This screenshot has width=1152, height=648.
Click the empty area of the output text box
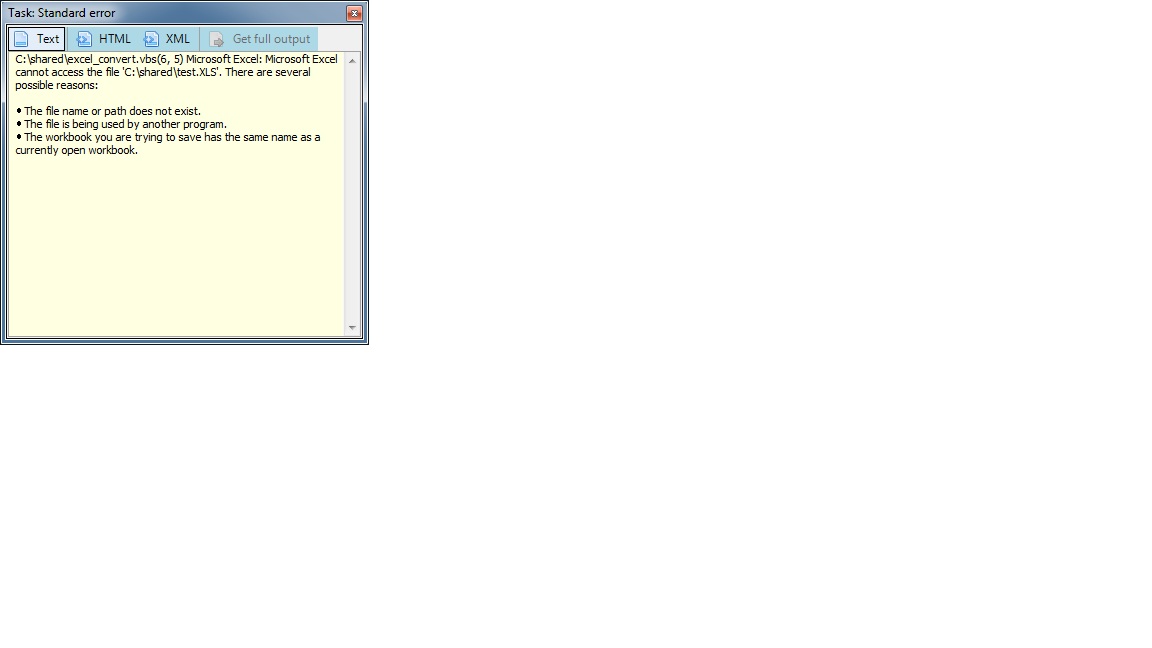[175, 250]
